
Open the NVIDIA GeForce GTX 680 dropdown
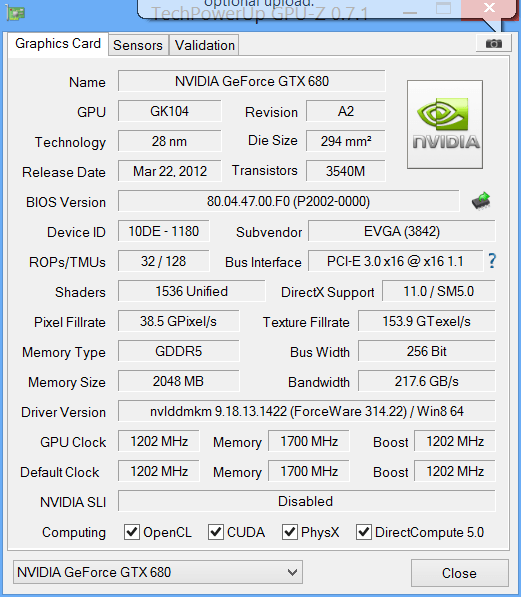point(158,572)
